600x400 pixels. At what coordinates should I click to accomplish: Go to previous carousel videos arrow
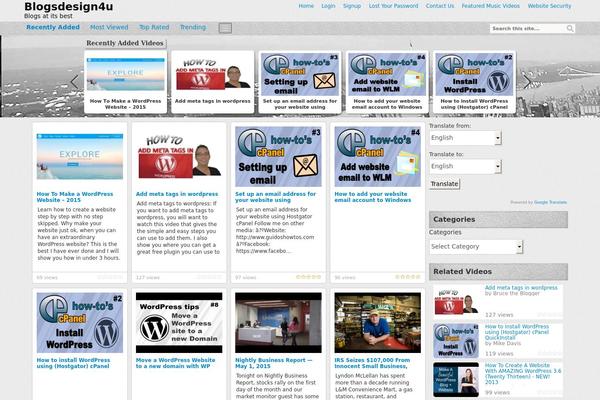75,82
